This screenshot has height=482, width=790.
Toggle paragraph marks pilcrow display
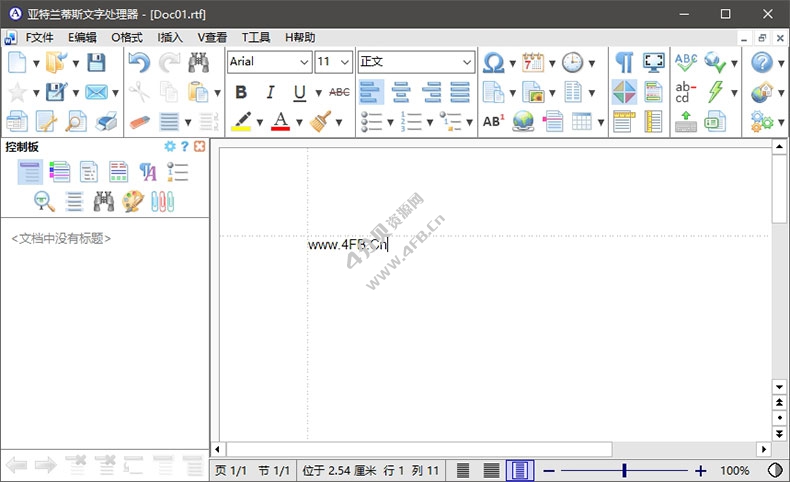pos(624,62)
